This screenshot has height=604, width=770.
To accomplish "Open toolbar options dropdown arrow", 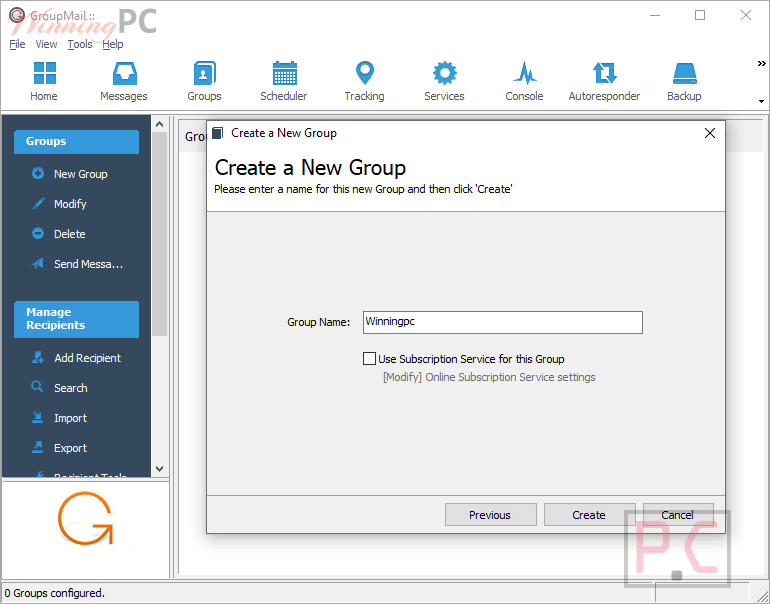I will [761, 101].
